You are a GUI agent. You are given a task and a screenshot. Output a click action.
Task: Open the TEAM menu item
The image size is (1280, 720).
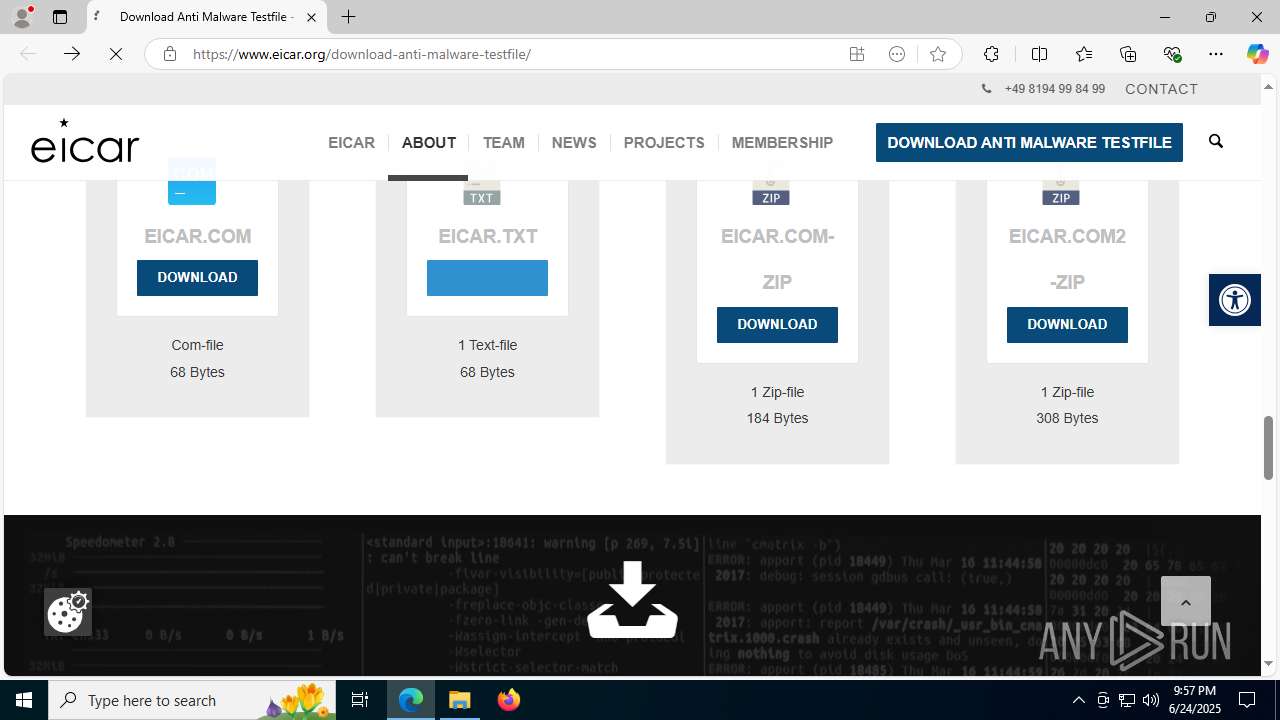click(503, 143)
